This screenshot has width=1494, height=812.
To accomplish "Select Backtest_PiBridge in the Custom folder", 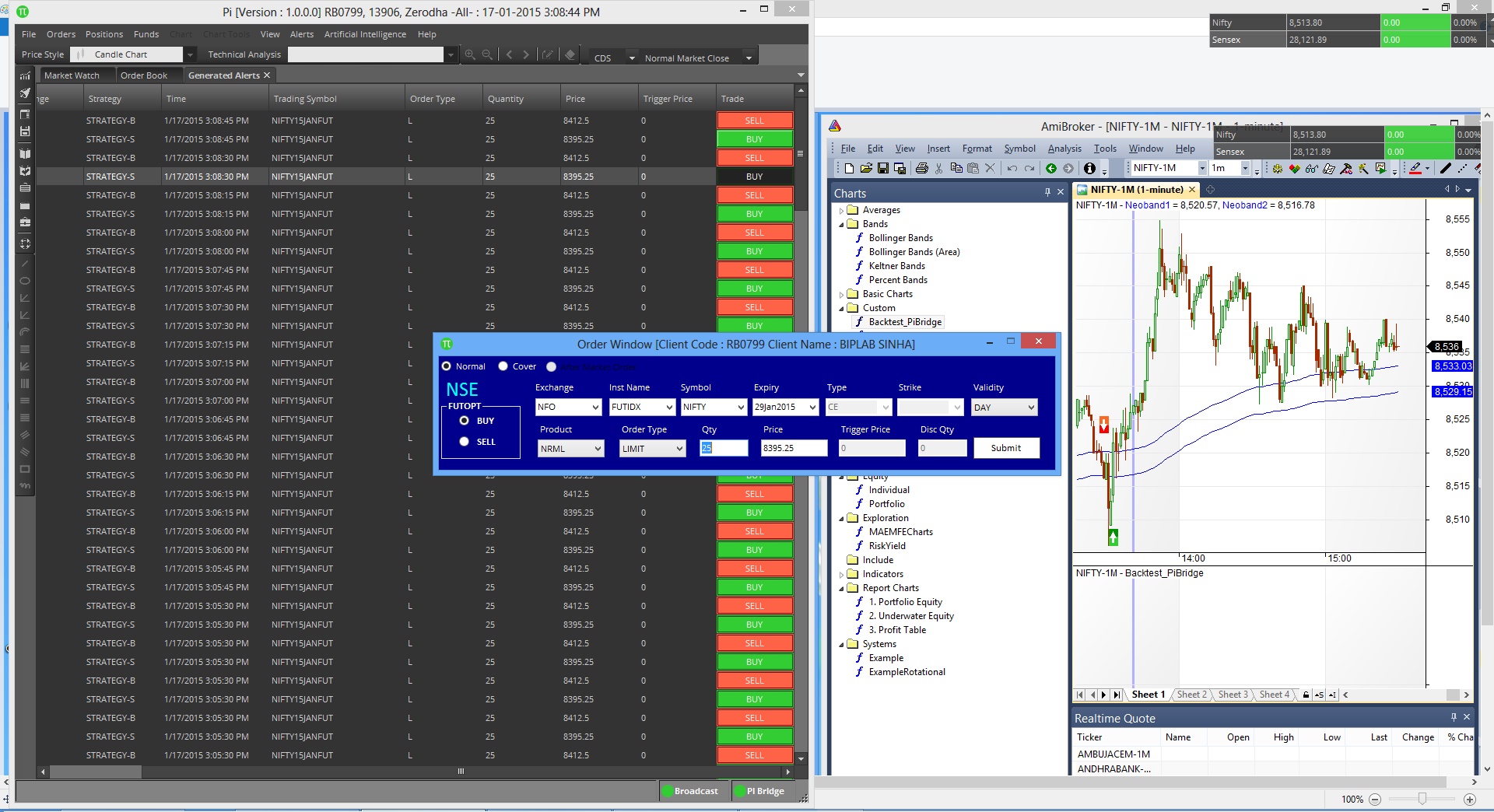I will click(905, 322).
